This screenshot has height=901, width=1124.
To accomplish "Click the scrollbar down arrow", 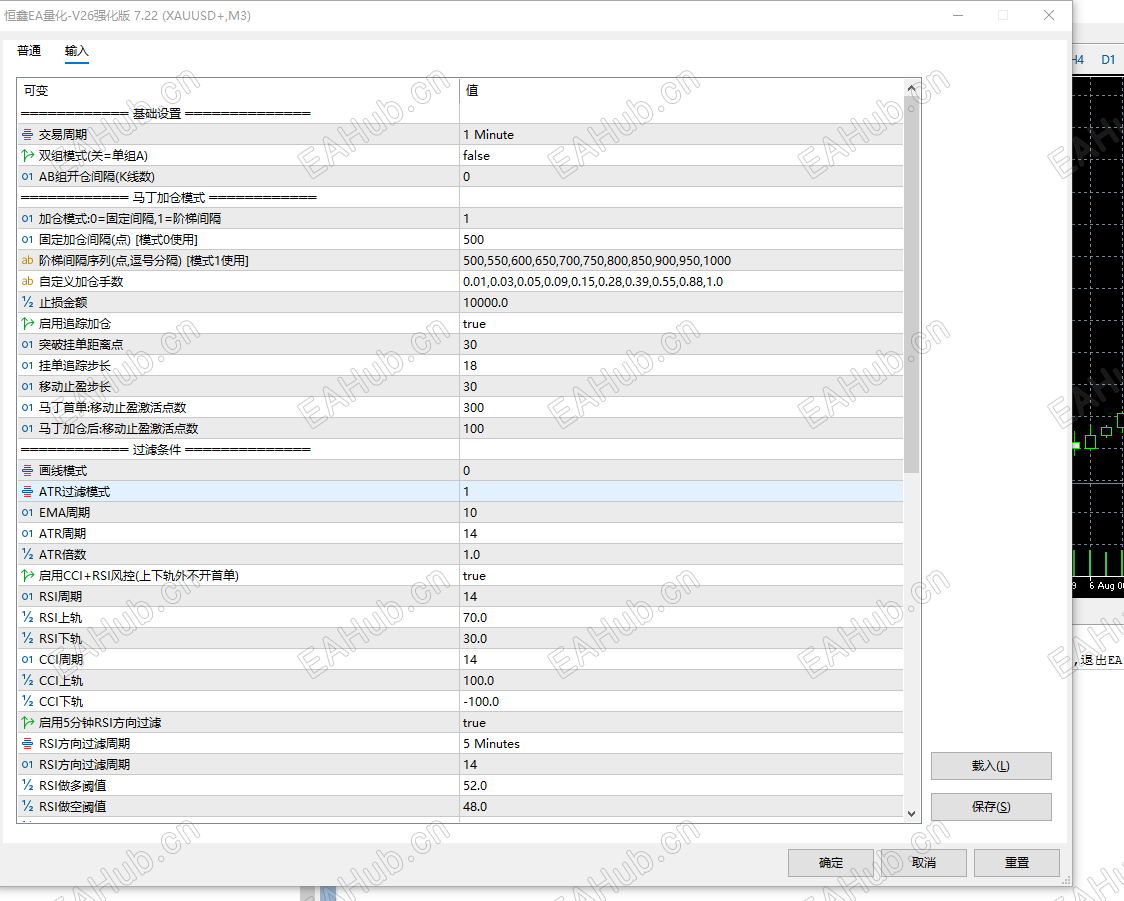I will point(911,814).
